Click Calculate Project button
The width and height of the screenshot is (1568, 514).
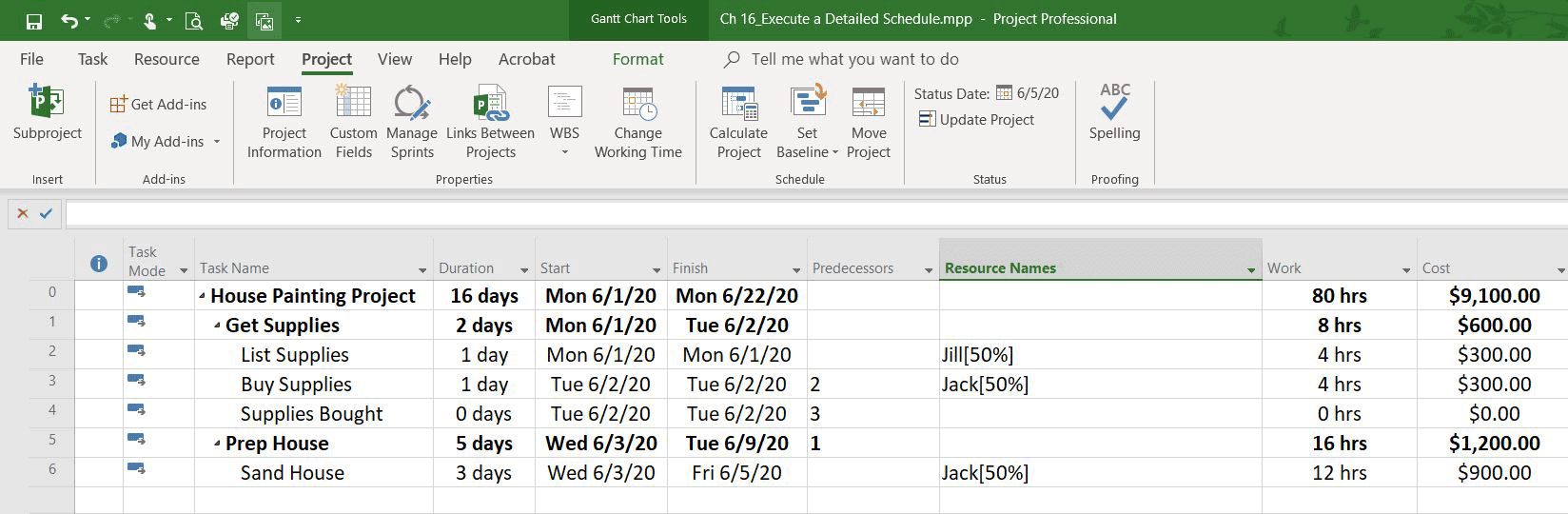(x=738, y=122)
